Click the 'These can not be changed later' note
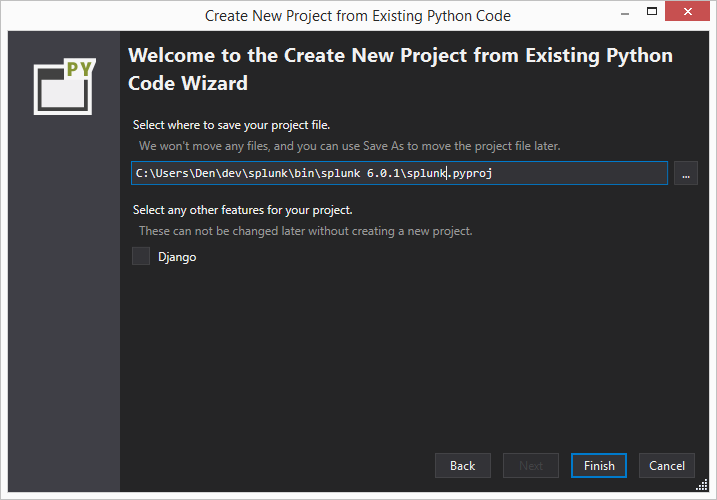The width and height of the screenshot is (717, 500). (x=305, y=231)
